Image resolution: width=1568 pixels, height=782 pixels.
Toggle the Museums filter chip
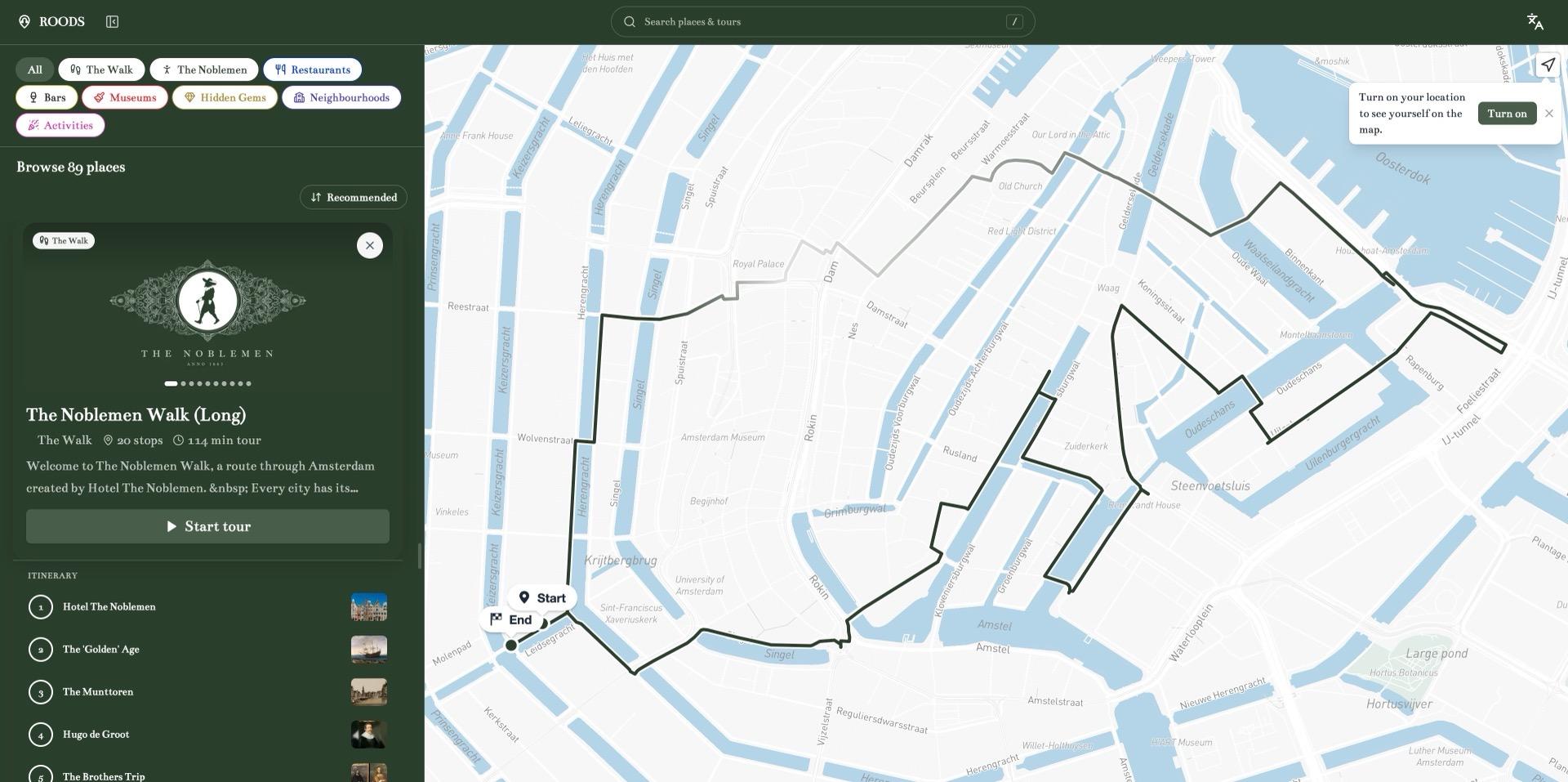(125, 97)
